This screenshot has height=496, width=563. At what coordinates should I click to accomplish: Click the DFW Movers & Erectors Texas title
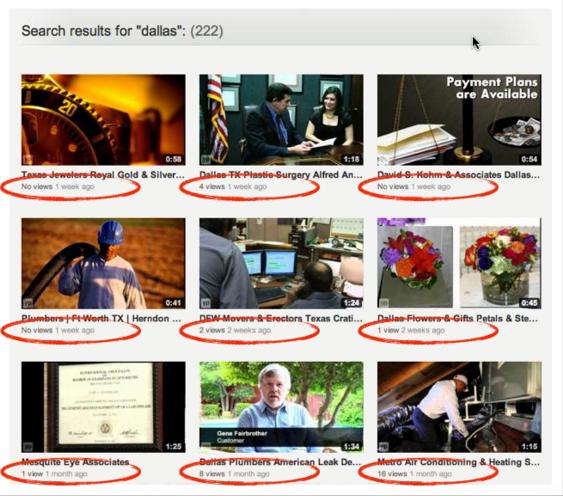pyautogui.click(x=281, y=319)
